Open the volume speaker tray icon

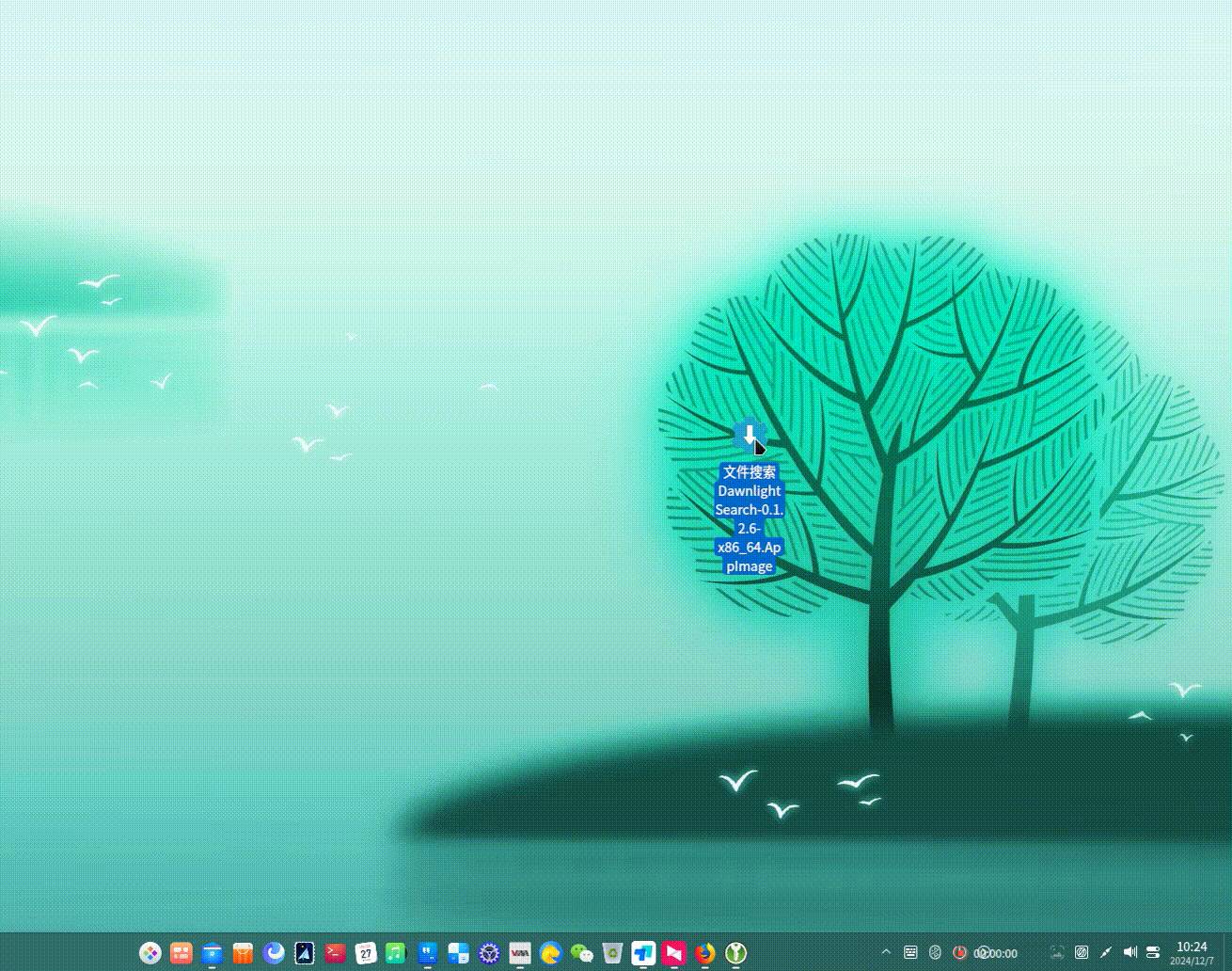click(1130, 952)
